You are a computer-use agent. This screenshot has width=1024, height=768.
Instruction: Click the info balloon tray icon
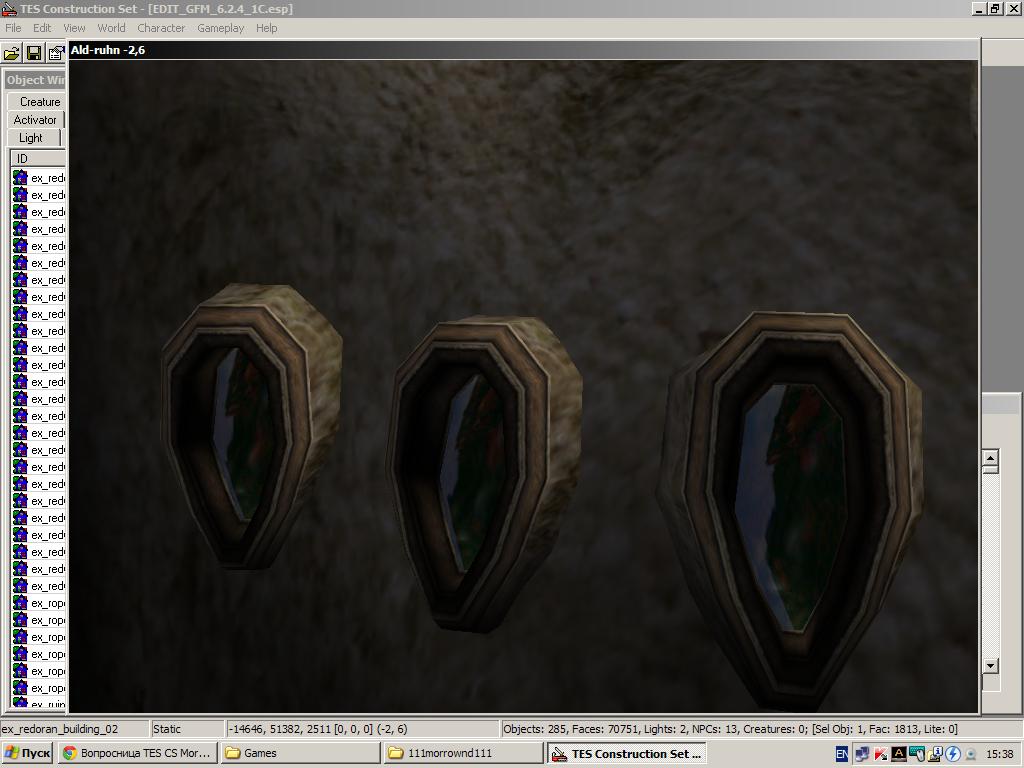pos(935,754)
